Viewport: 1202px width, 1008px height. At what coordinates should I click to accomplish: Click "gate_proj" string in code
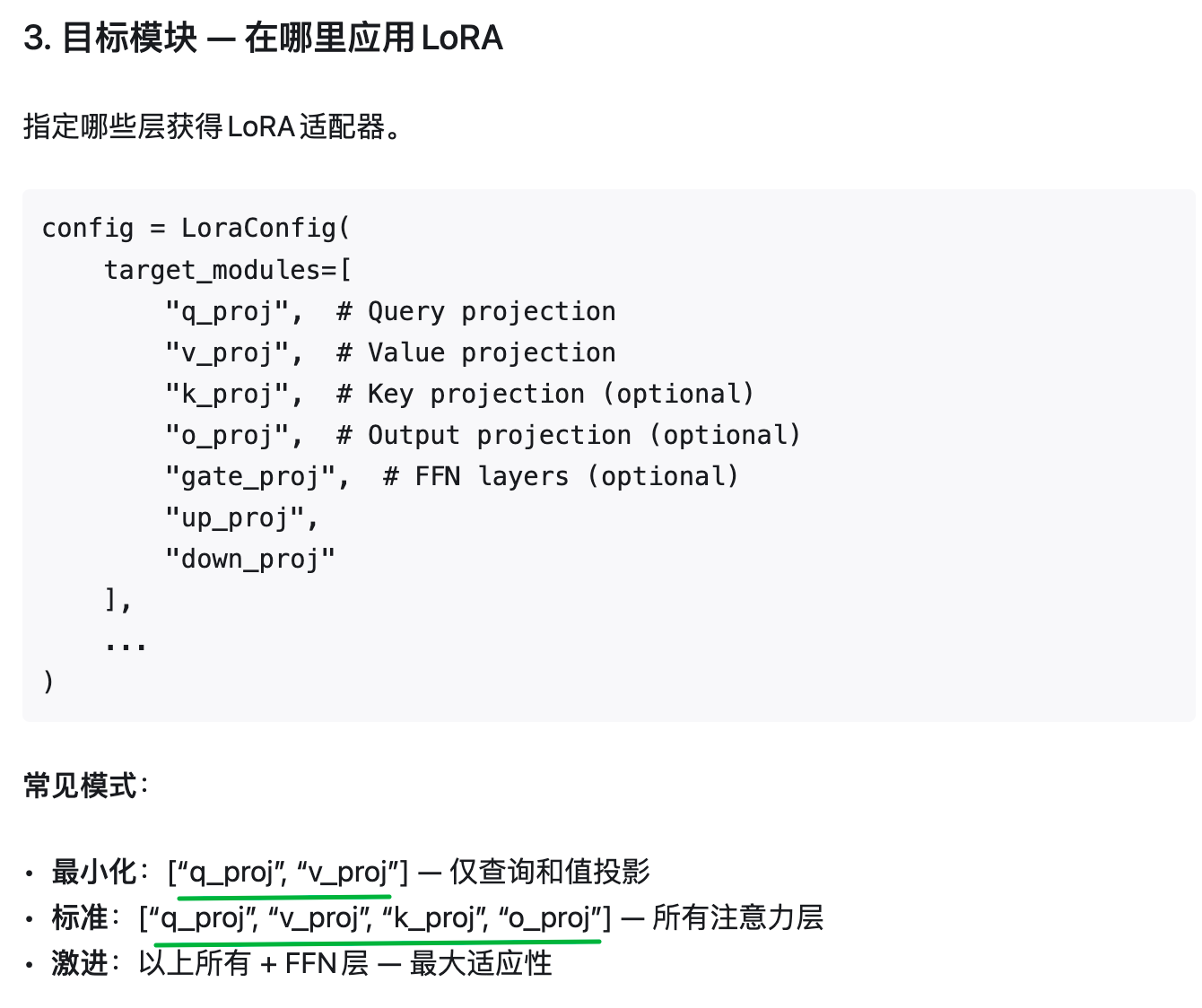(251, 476)
